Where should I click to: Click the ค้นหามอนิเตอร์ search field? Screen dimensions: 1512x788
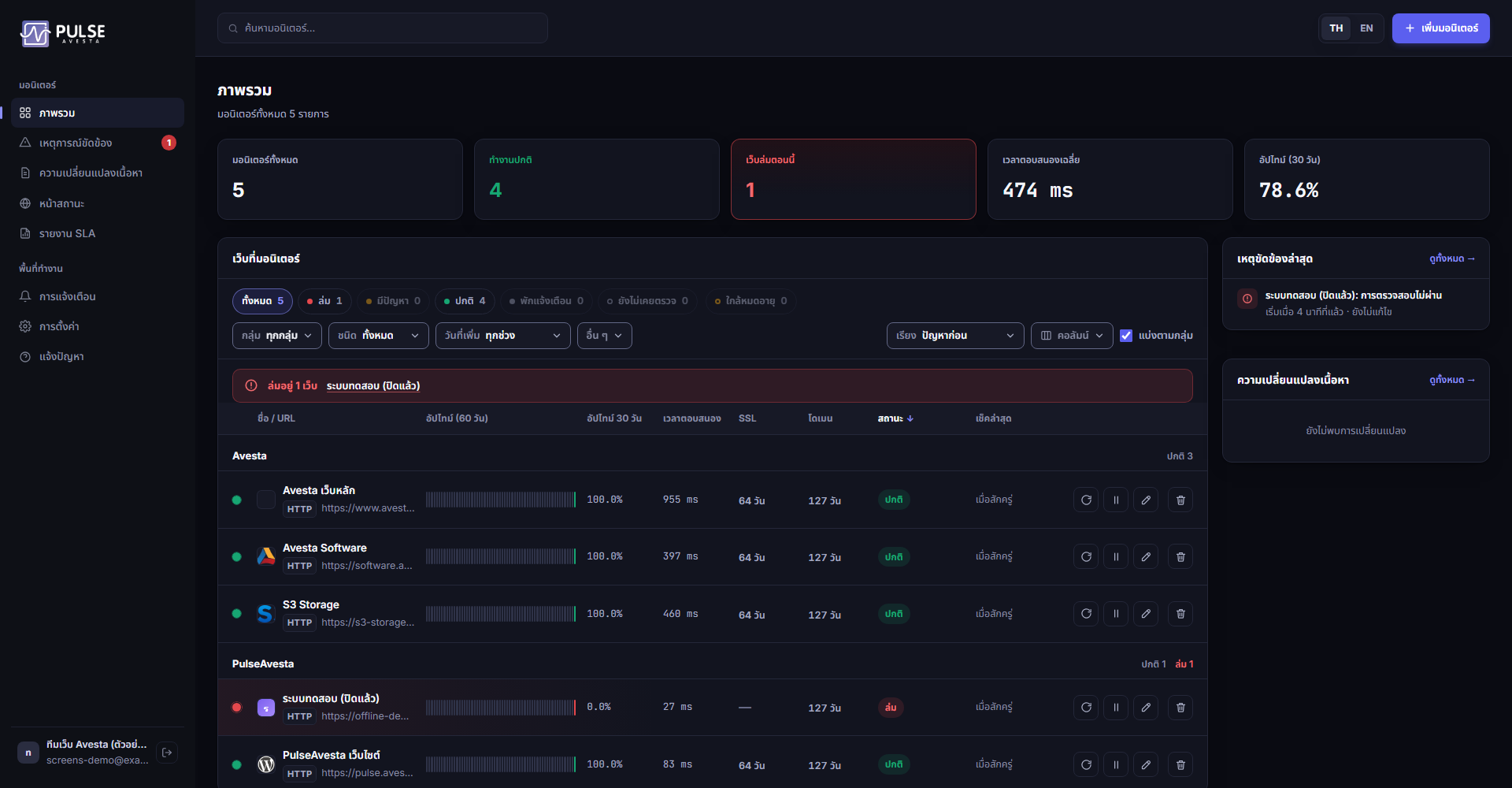(x=383, y=28)
